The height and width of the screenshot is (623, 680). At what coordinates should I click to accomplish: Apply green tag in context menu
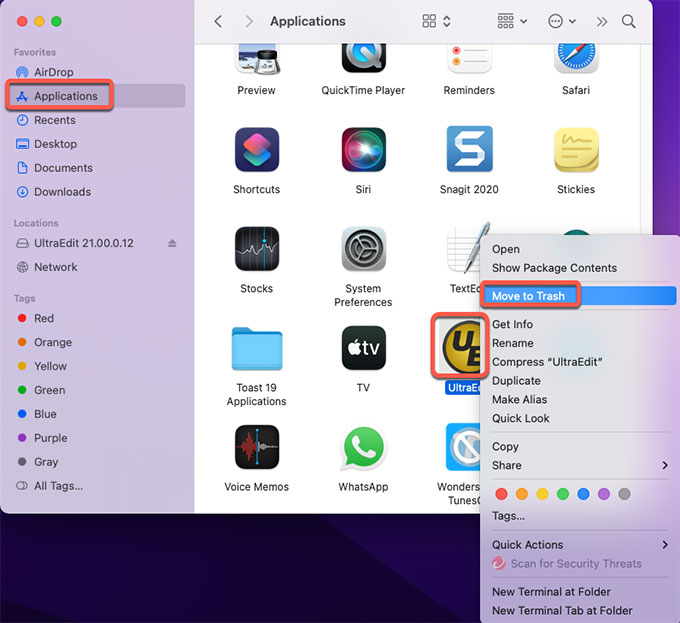tap(563, 494)
